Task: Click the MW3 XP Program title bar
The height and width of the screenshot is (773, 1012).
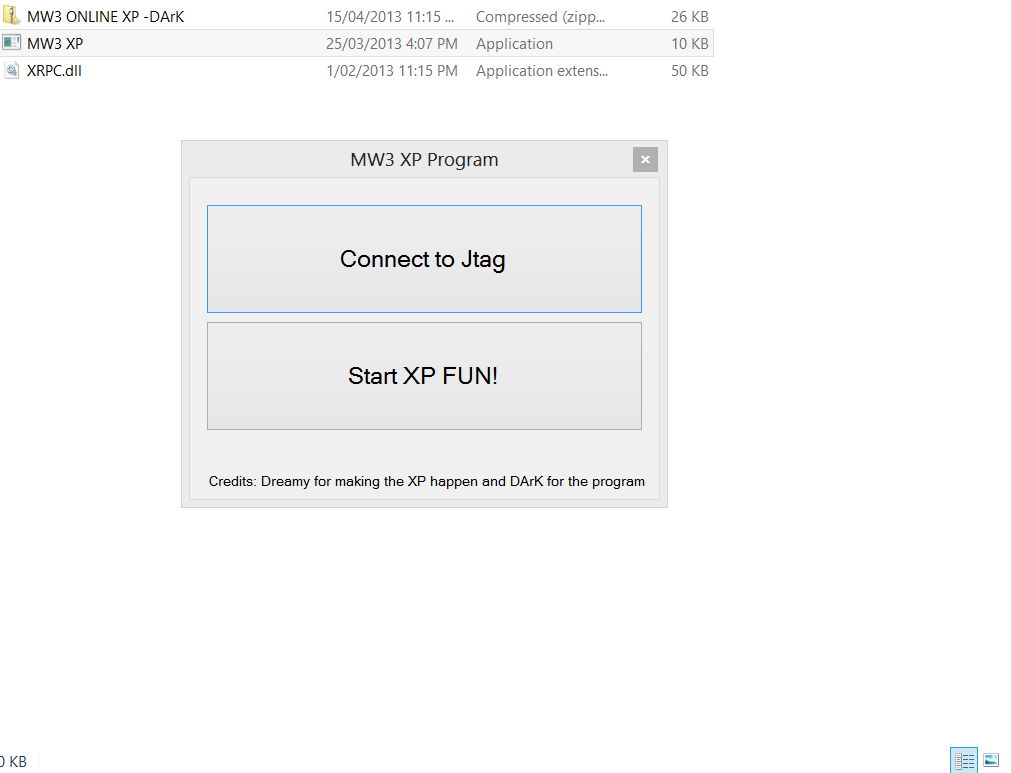Action: click(424, 159)
